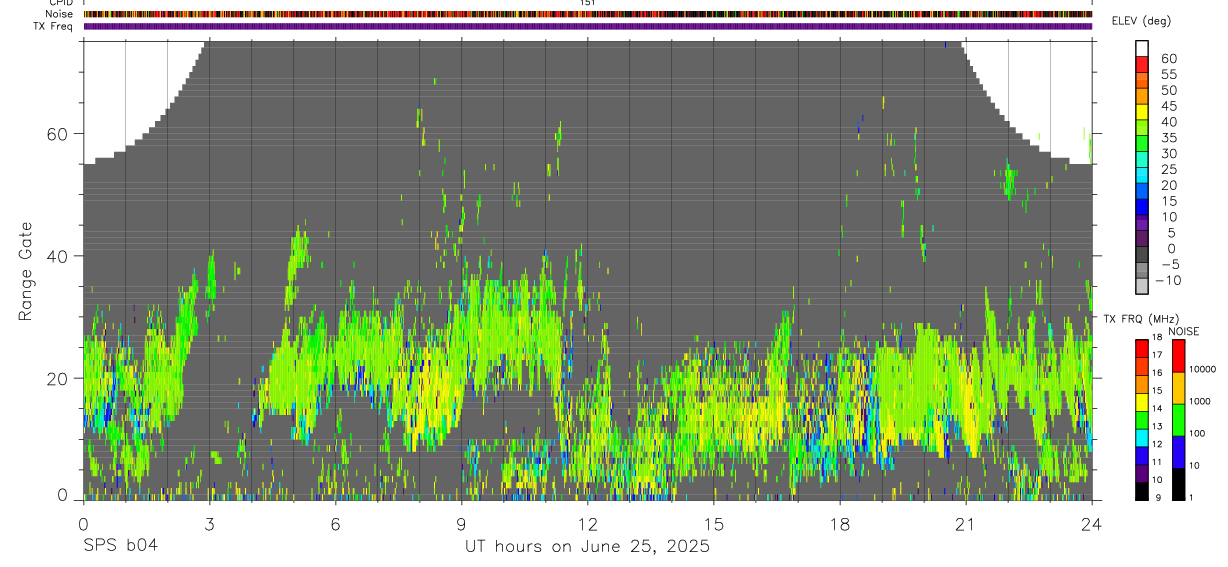Click the 40 tick label on Range Gate axis

[x=58, y=256]
